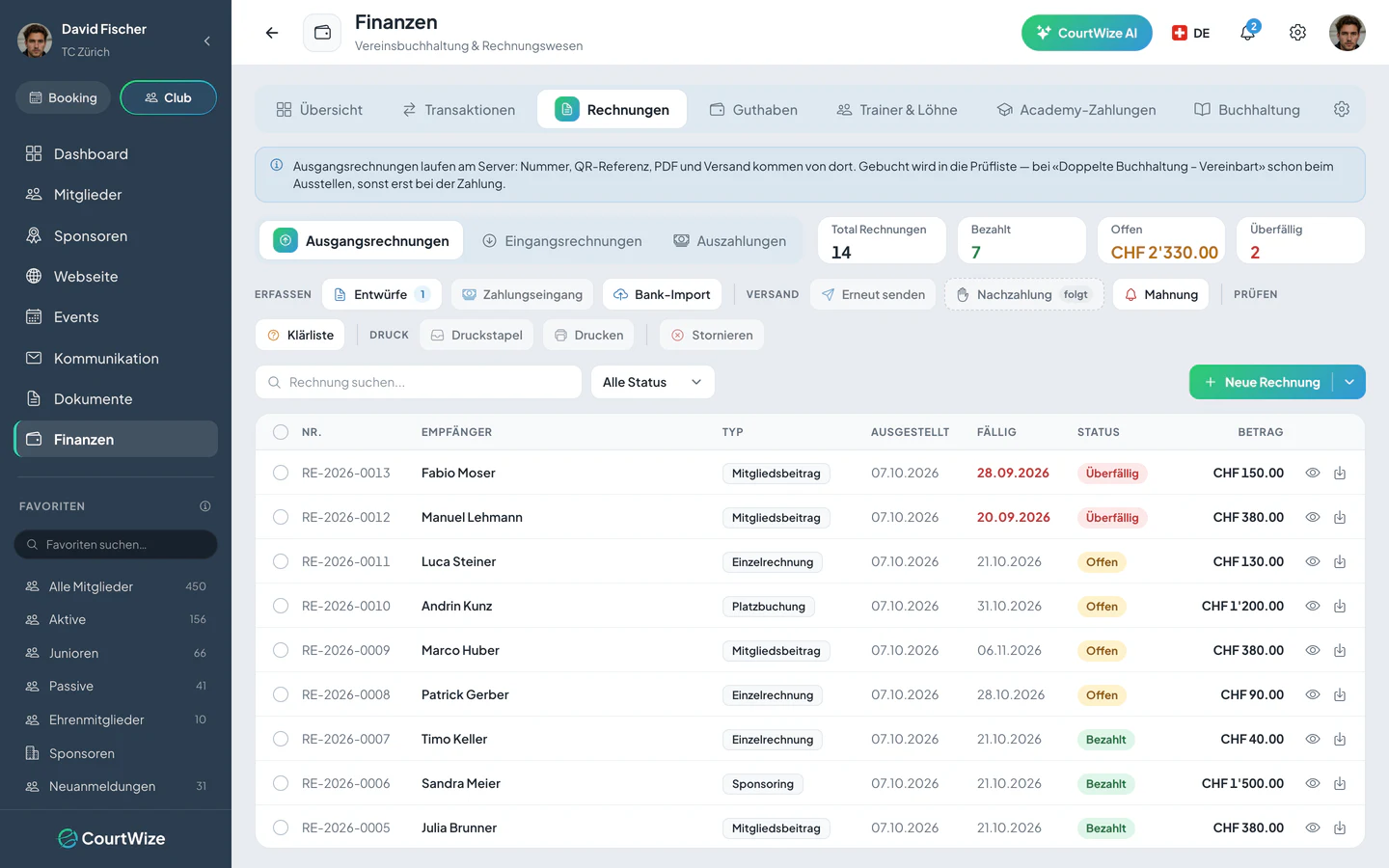Open the notifications bell icon
The width and height of the screenshot is (1389, 868).
[1247, 33]
